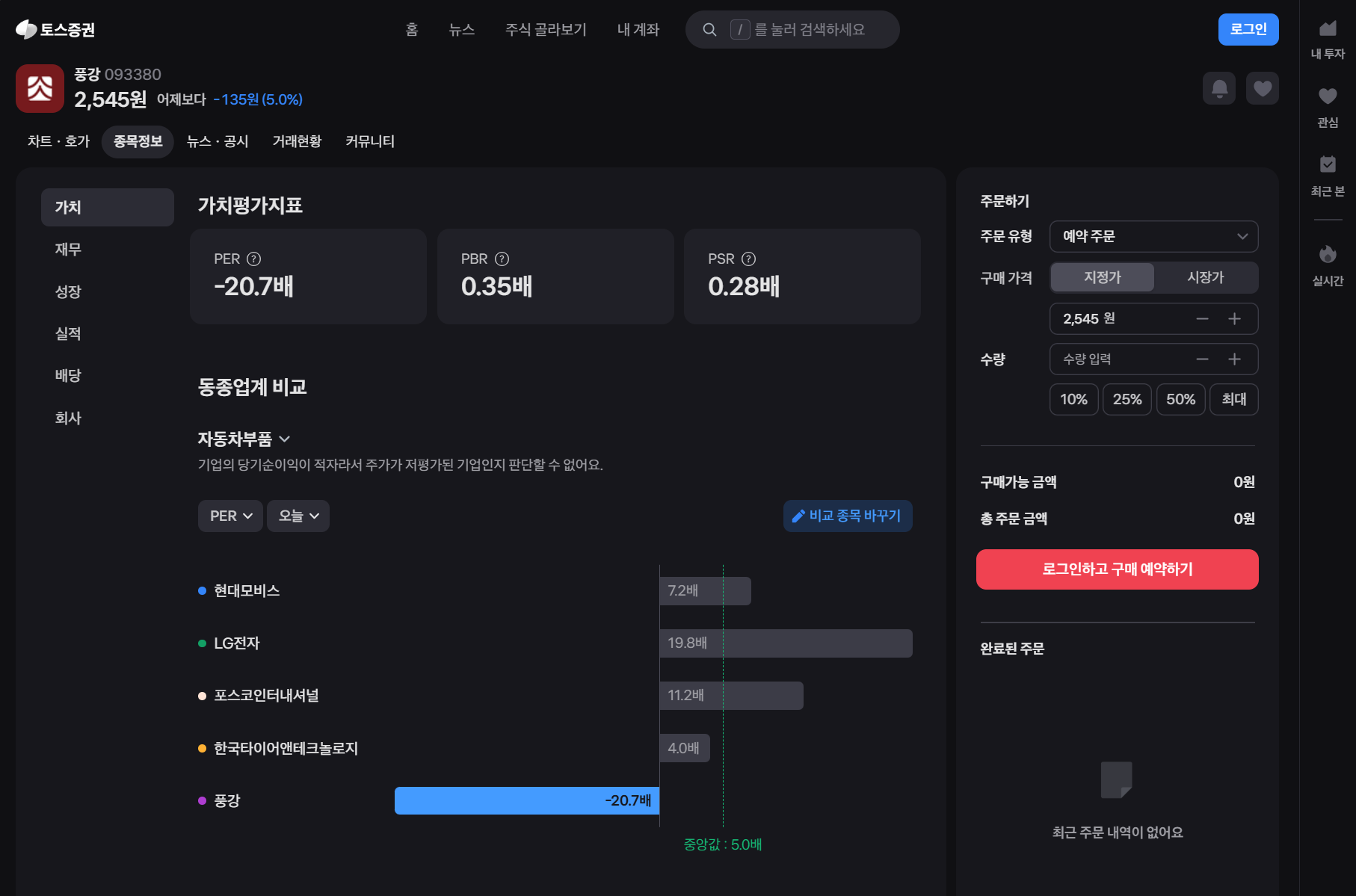This screenshot has height=896, width=1356.
Task: Click 현대모비스 company name
Action: [247, 591]
